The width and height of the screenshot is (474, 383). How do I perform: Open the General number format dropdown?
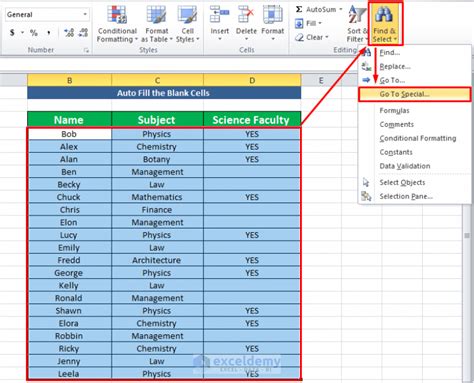(x=85, y=15)
